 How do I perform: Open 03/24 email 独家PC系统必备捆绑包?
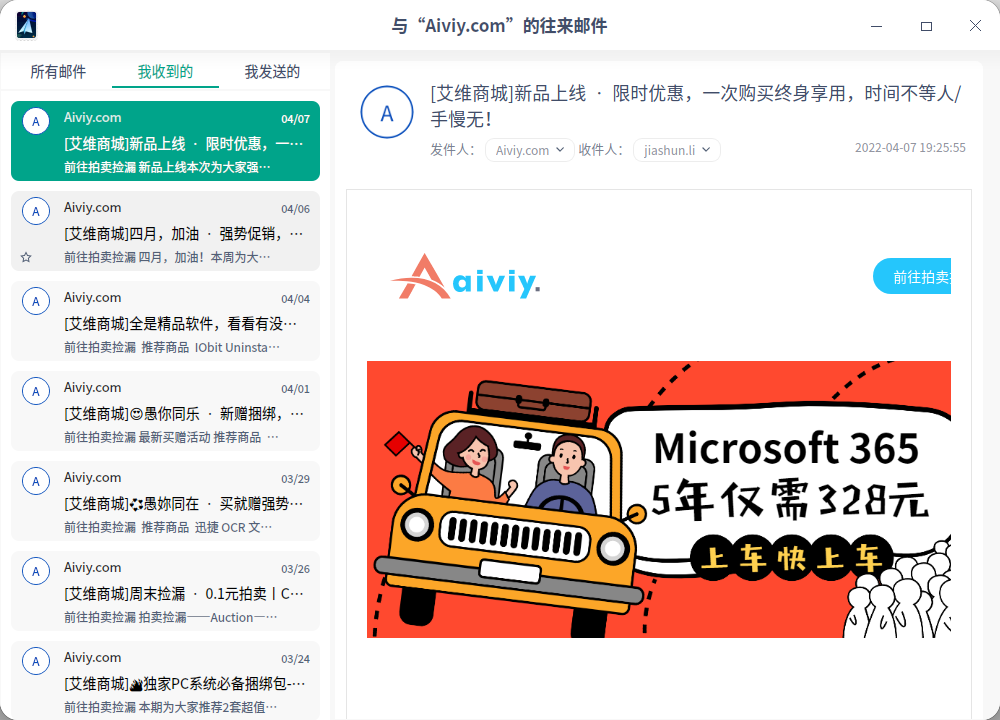pos(165,680)
